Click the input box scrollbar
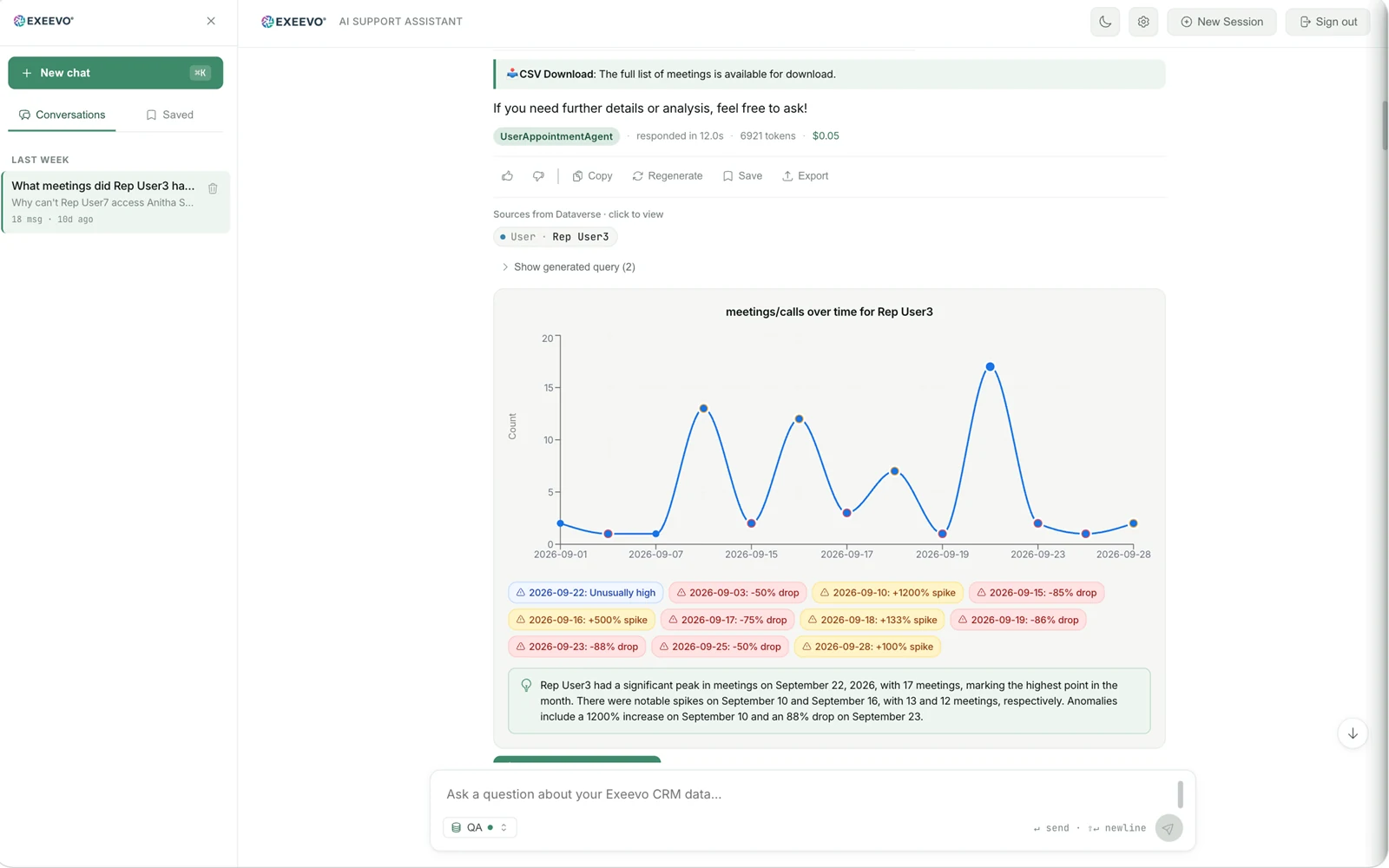This screenshot has height=868, width=1389. (x=1180, y=794)
